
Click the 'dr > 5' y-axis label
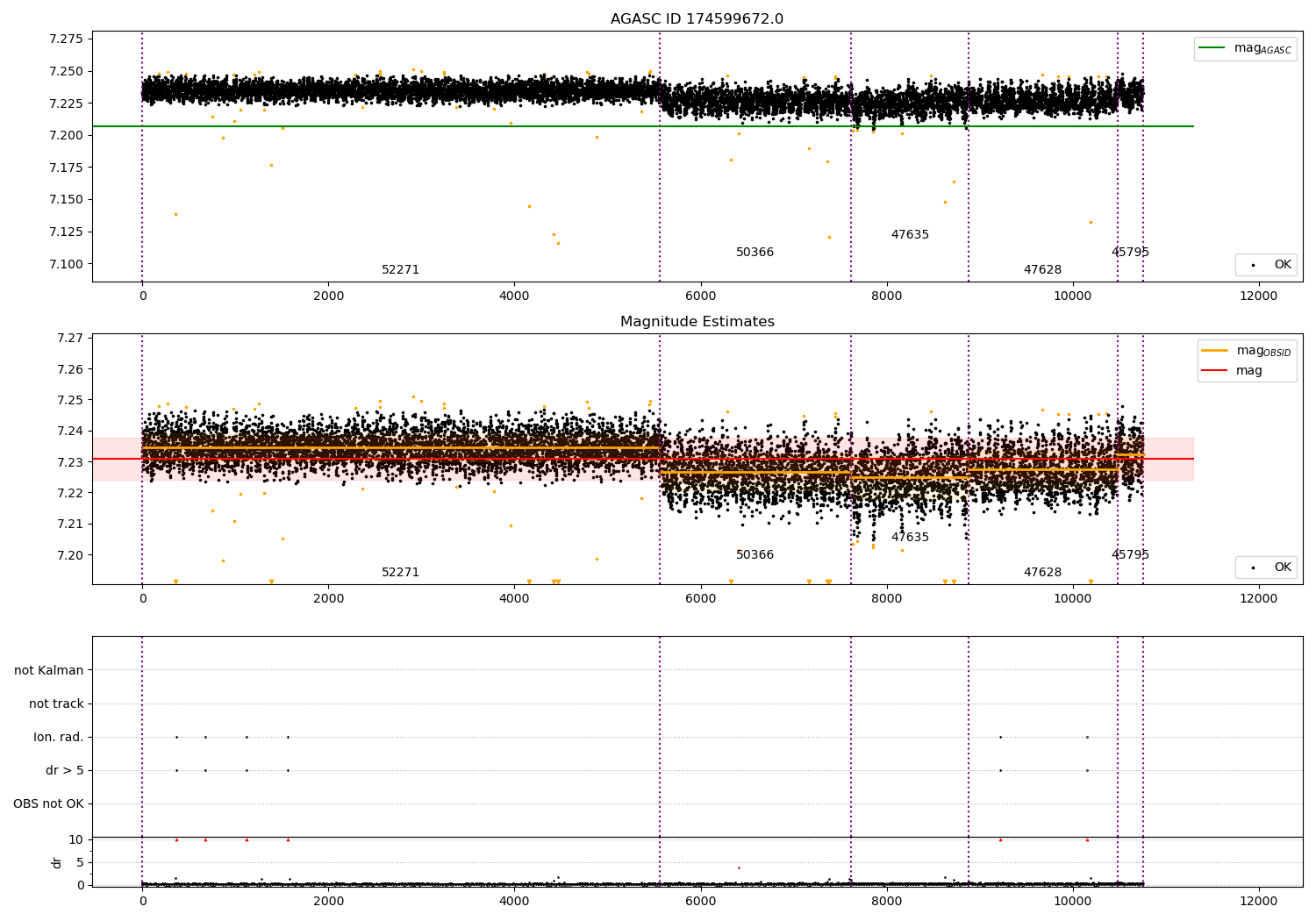65,770
